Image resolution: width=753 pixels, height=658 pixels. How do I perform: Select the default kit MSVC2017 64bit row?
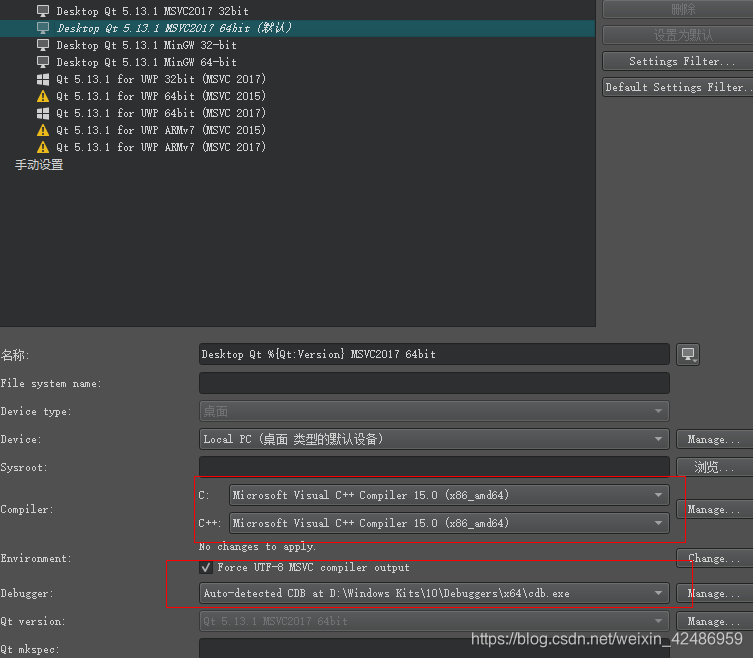(297, 28)
